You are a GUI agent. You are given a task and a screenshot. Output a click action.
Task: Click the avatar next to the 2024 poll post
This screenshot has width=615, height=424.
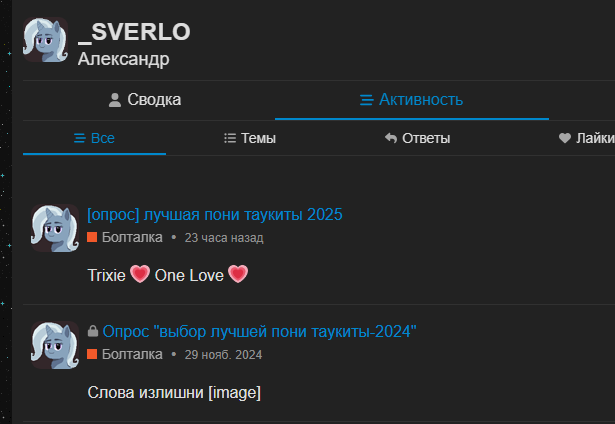pos(54,346)
